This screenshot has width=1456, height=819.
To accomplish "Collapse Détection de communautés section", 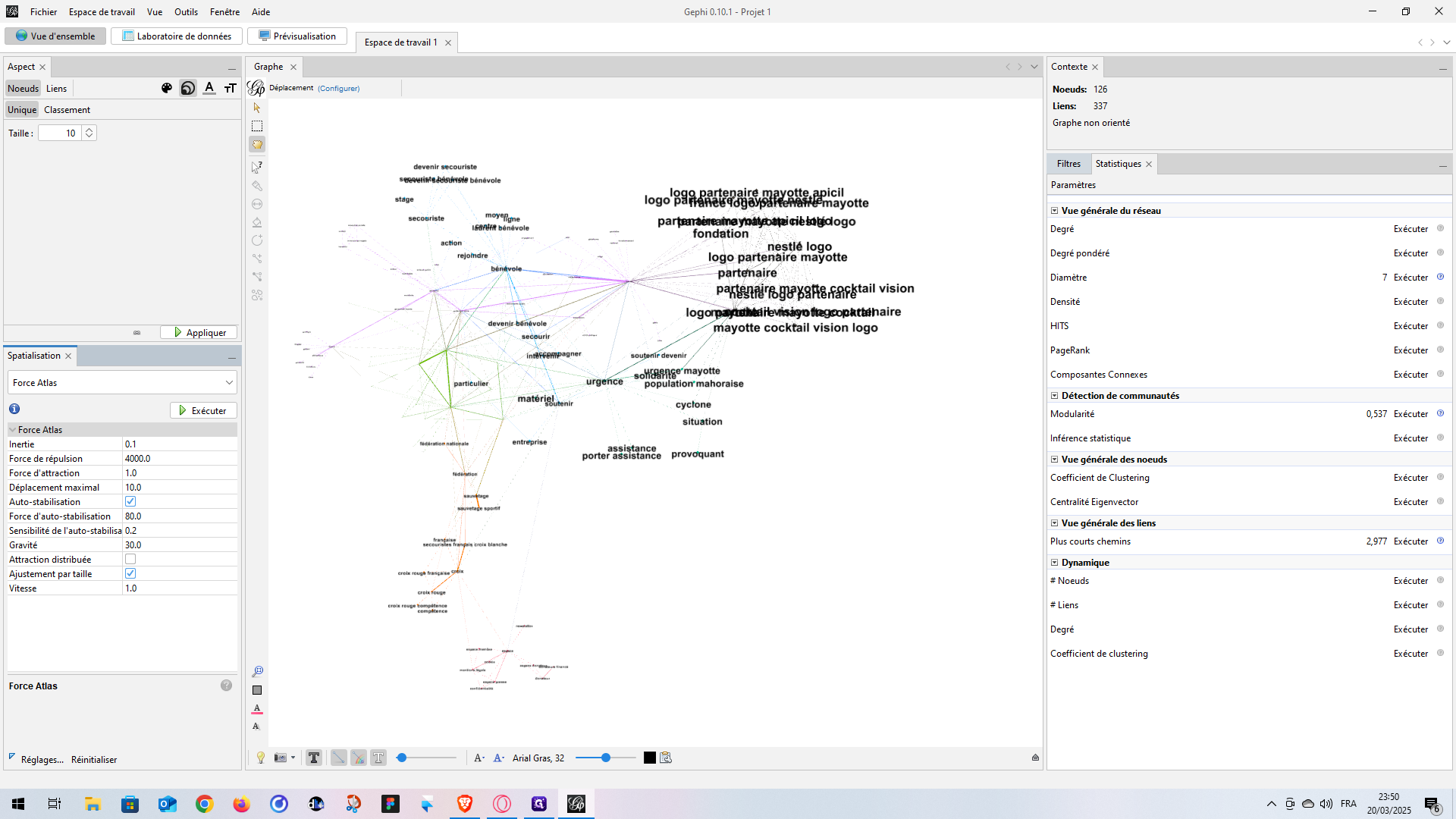I will point(1054,396).
